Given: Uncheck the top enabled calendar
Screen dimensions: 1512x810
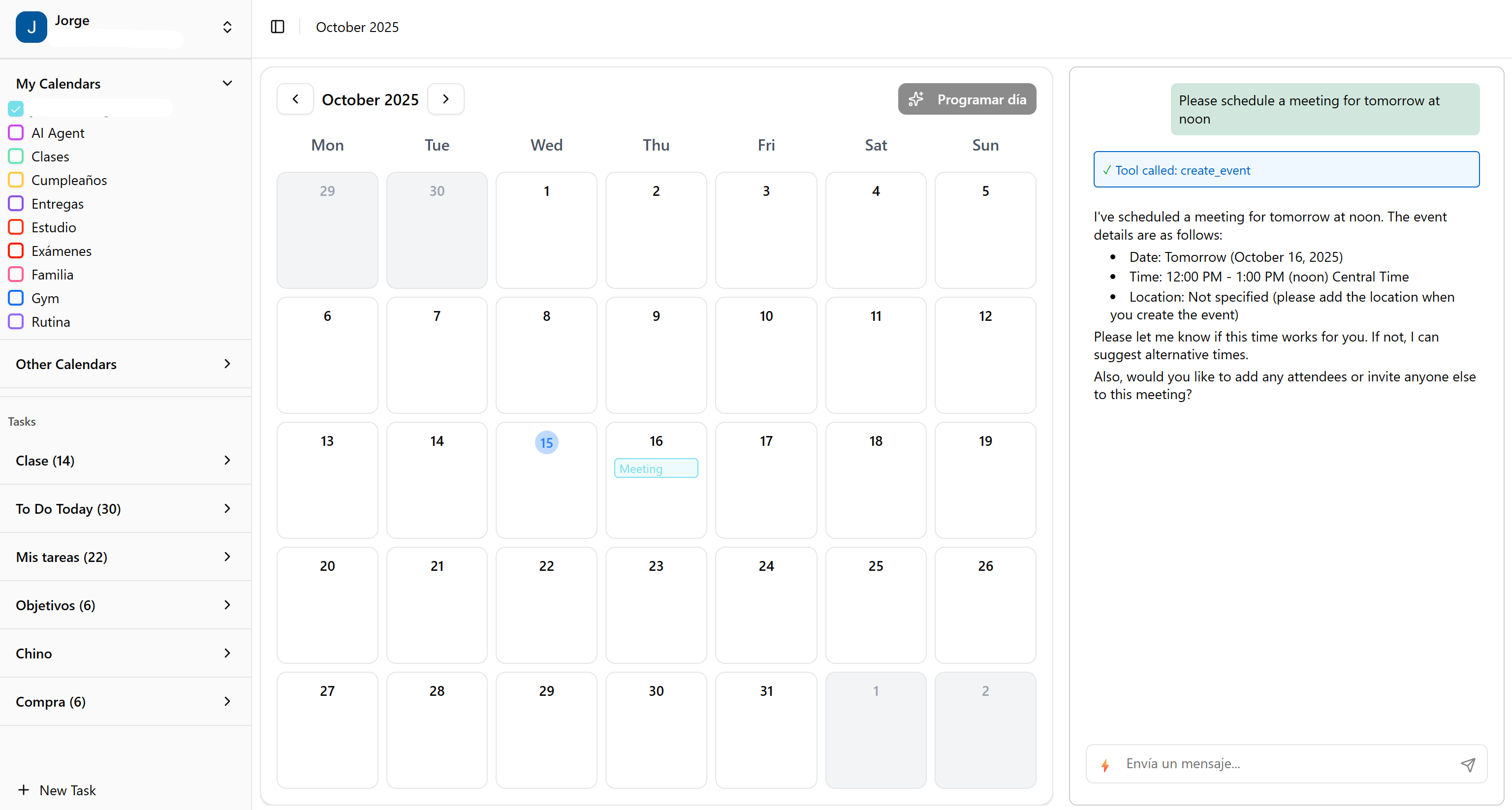Looking at the screenshot, I should point(16,109).
